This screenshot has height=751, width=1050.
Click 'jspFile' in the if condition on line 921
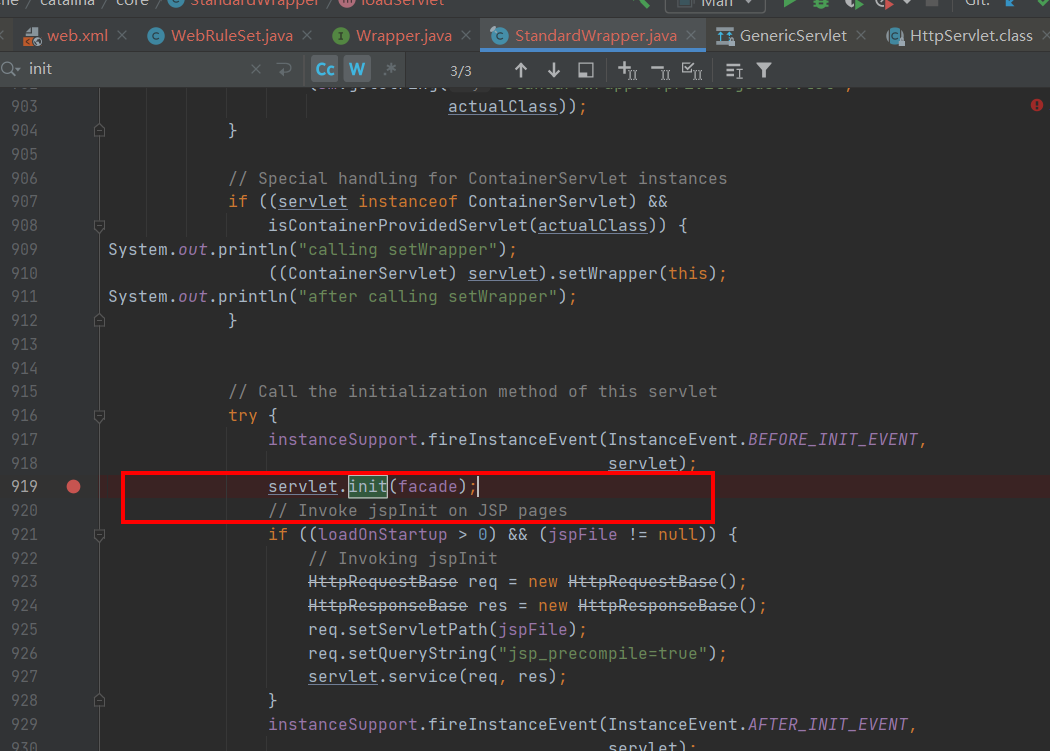click(582, 535)
